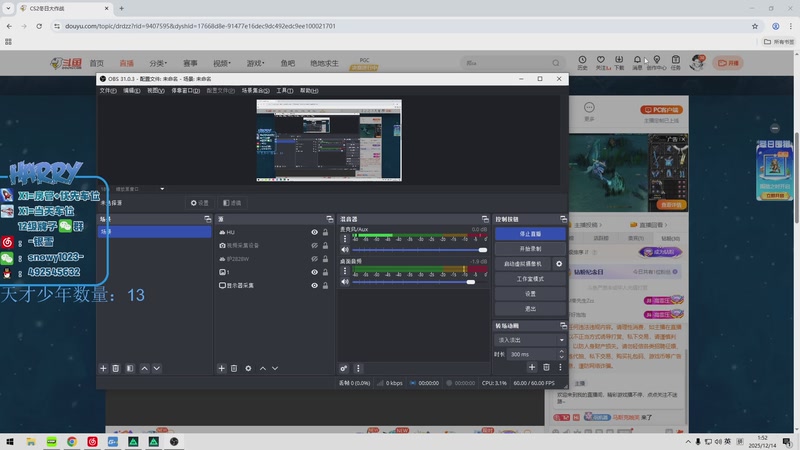Open the Chrome tab list dropdown arrow
800x450 pixels.
click(8, 8)
